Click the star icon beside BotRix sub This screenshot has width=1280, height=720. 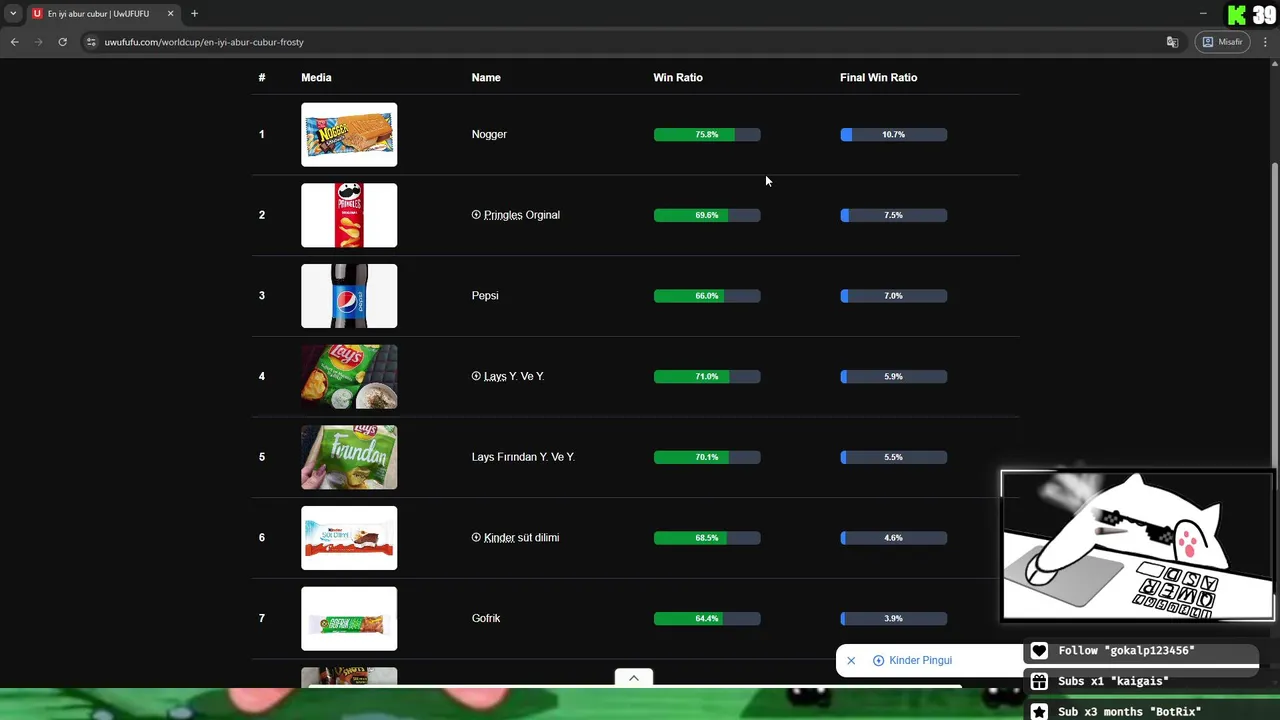(1039, 711)
